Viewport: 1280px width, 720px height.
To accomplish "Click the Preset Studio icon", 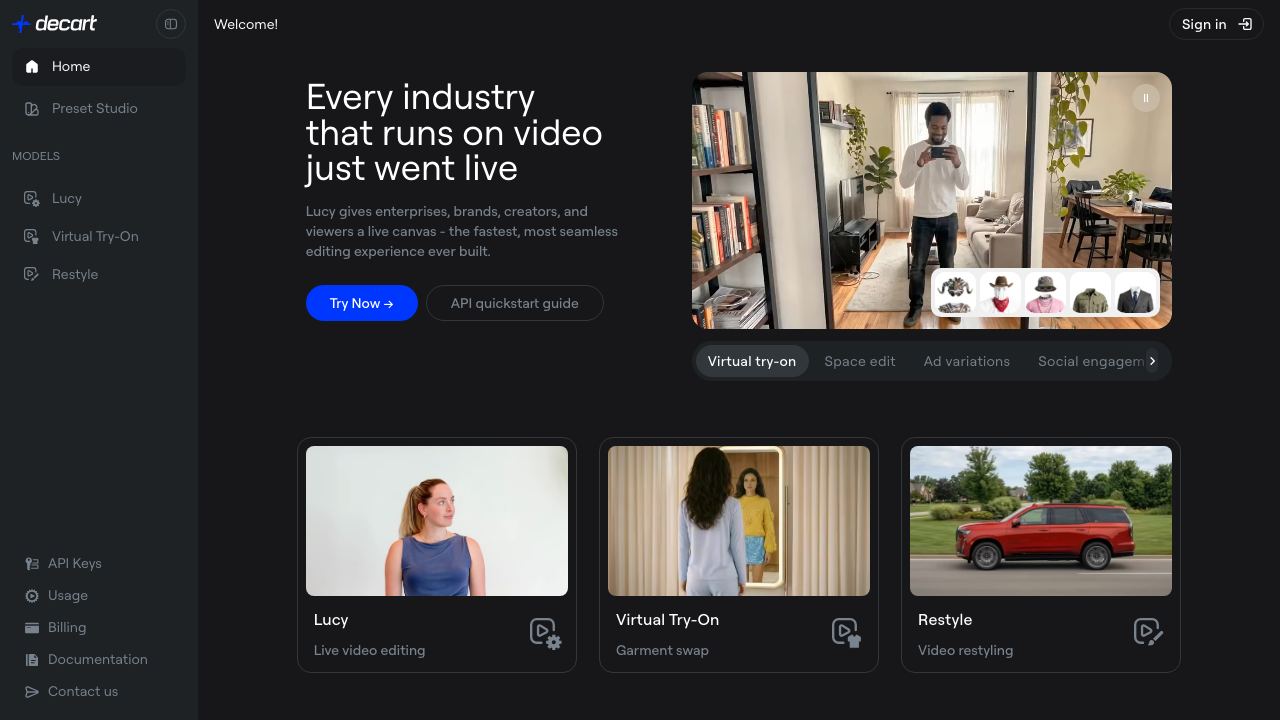I will click(x=32, y=108).
